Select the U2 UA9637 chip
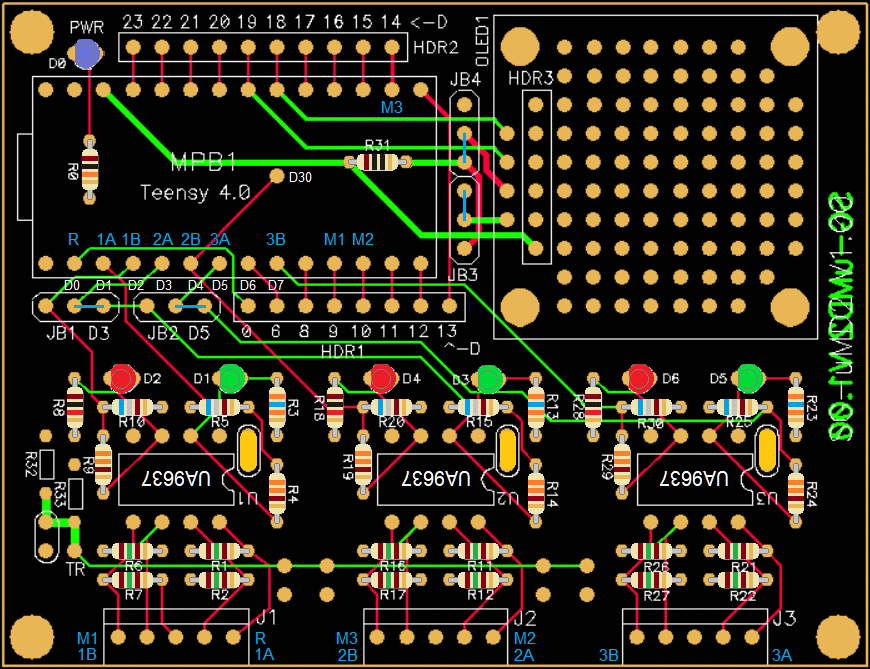This screenshot has width=870, height=669. pos(434,479)
